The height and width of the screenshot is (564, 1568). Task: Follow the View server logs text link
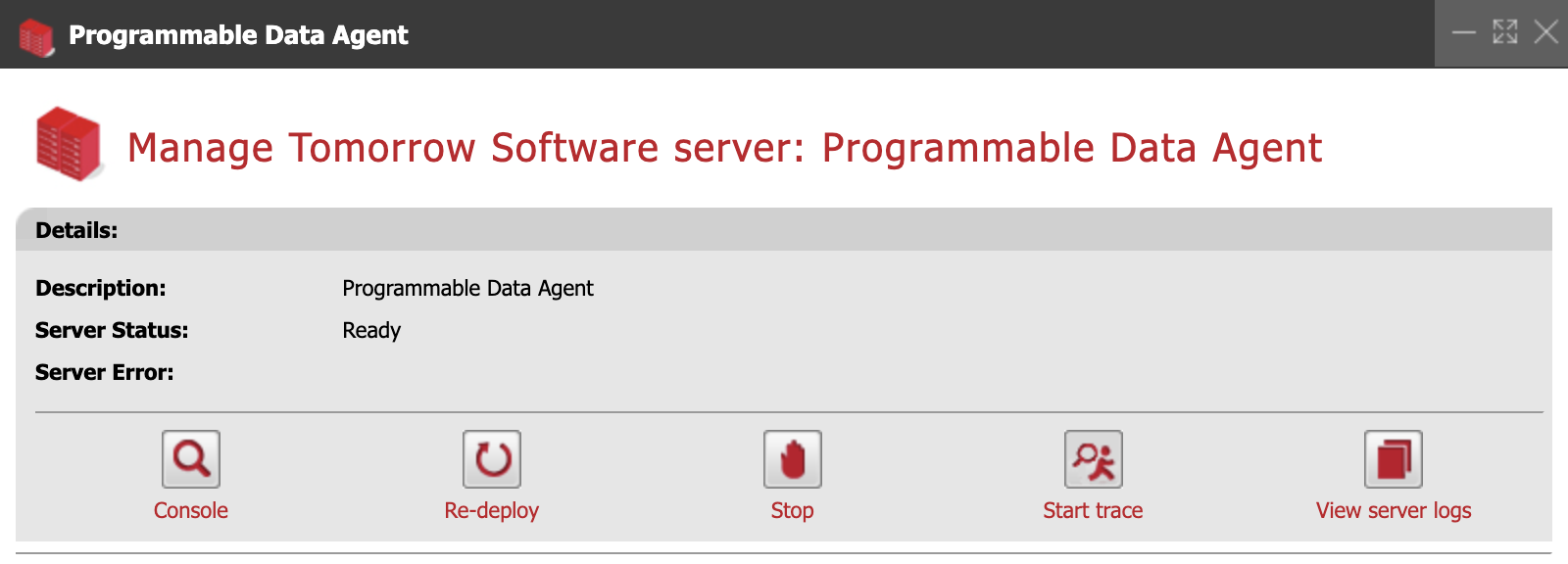[x=1393, y=511]
